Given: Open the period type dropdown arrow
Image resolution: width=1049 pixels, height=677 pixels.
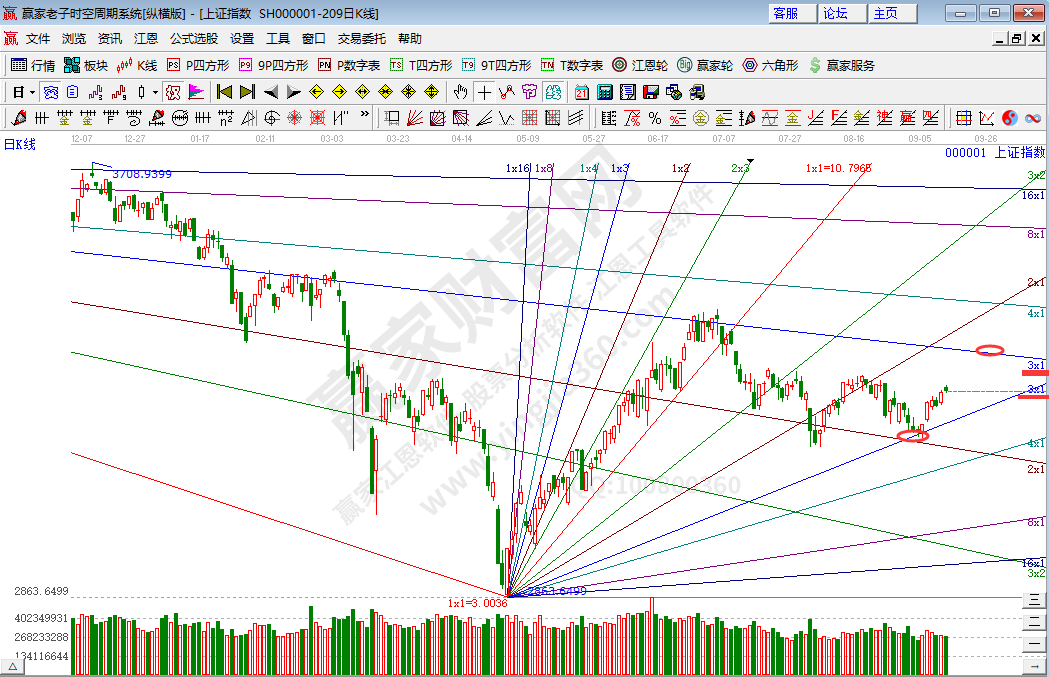Looking at the screenshot, I should click(32, 92).
